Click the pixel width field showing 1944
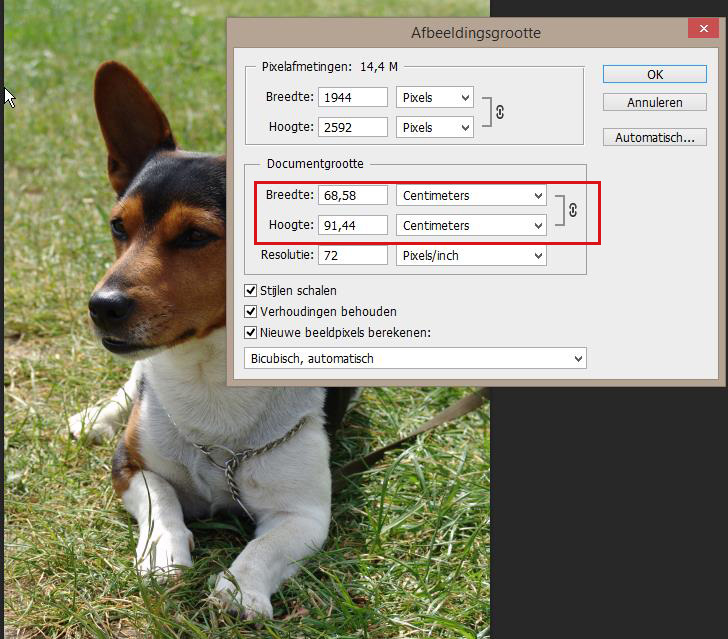 [x=353, y=97]
